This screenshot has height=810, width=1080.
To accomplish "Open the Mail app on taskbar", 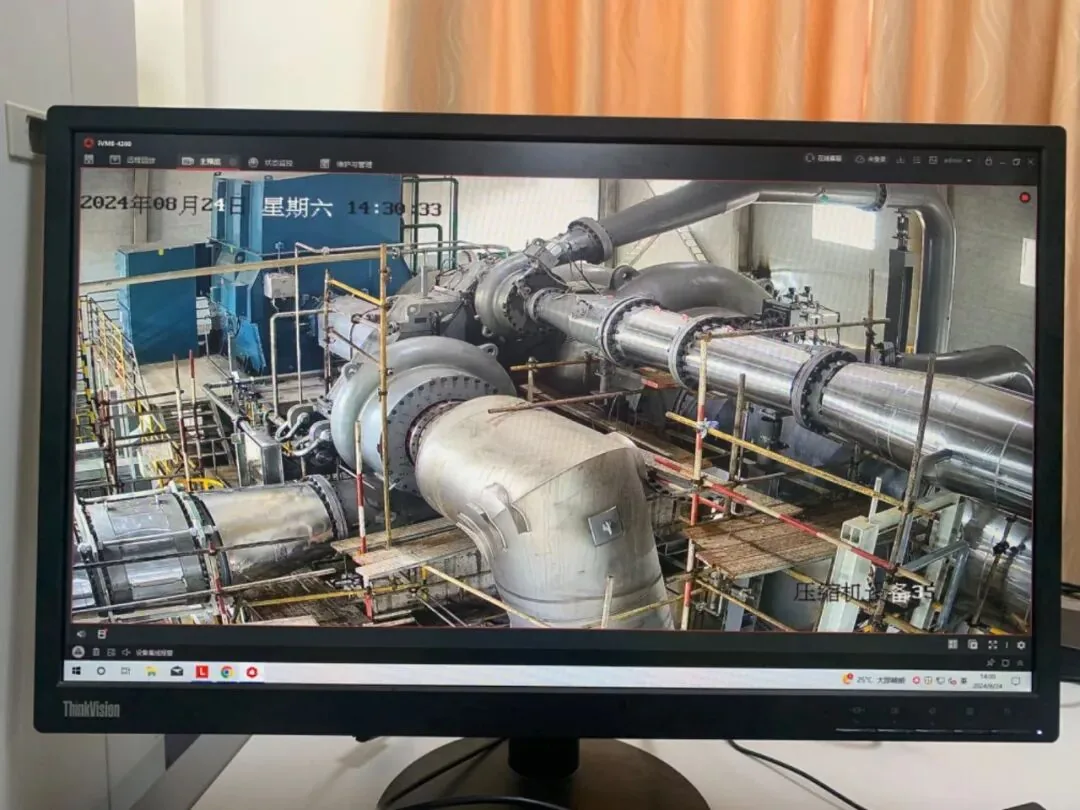I will tap(177, 672).
